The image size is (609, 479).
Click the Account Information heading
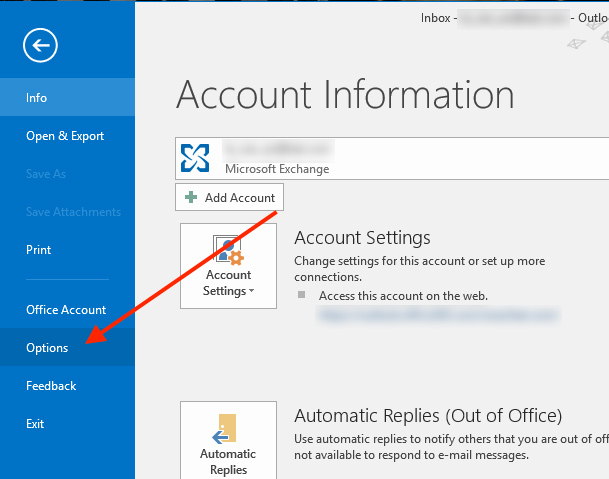coord(345,94)
